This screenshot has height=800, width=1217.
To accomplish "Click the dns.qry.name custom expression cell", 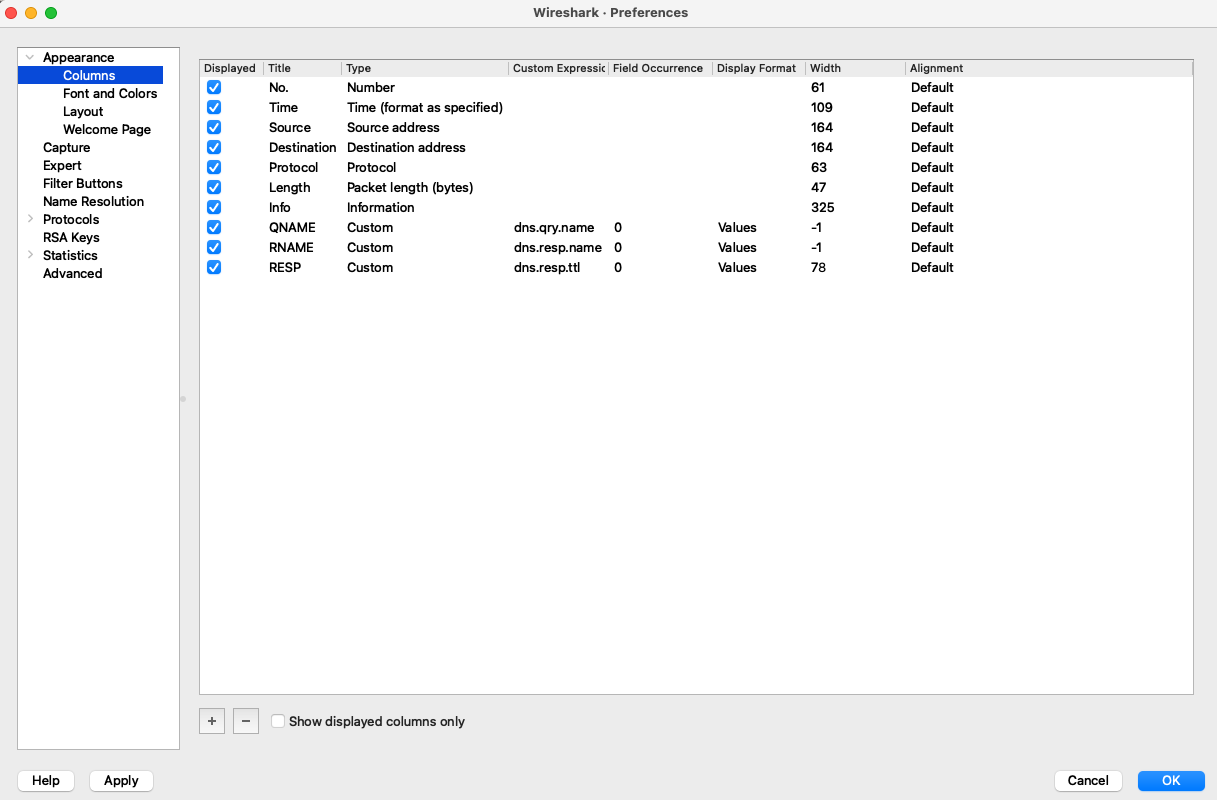I will click(x=554, y=227).
